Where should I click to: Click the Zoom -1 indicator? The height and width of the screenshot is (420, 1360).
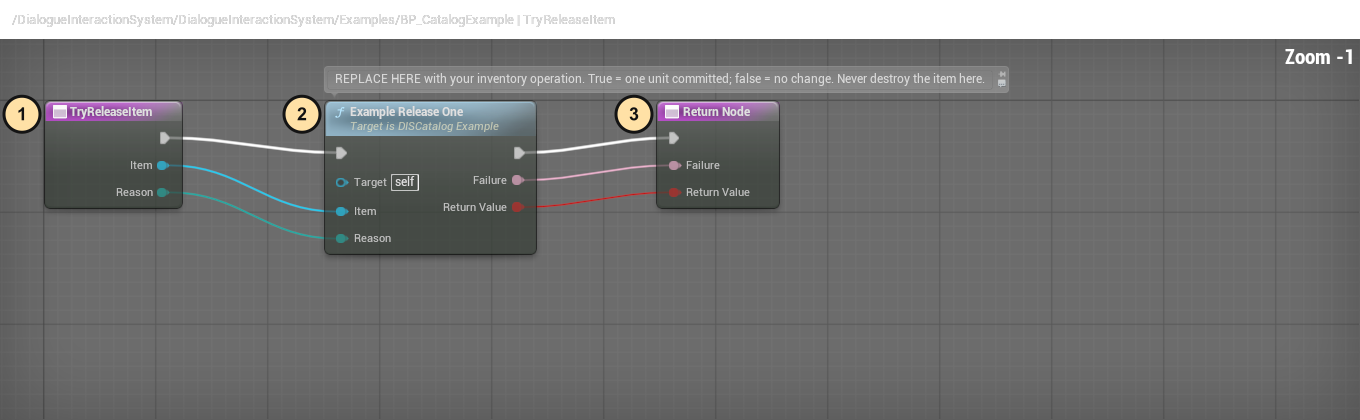(x=1319, y=58)
